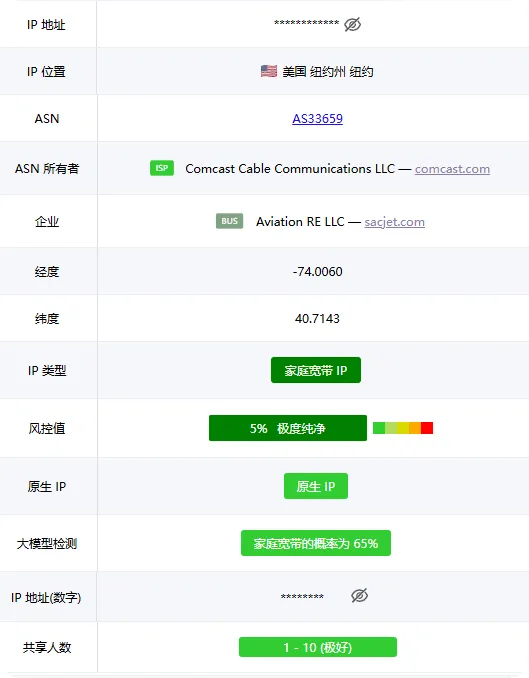529x678 pixels.
Task: Open the sacjet.com link
Action: pos(394,222)
